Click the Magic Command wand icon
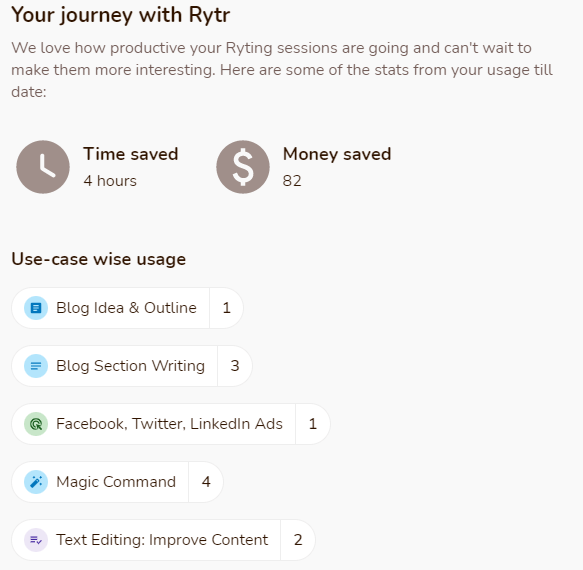583x570 pixels. pyautogui.click(x=36, y=482)
